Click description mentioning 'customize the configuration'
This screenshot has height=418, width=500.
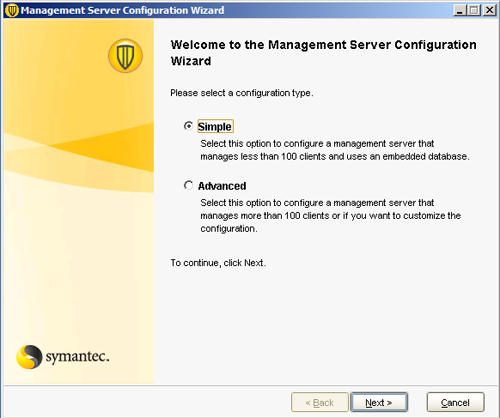(x=330, y=216)
